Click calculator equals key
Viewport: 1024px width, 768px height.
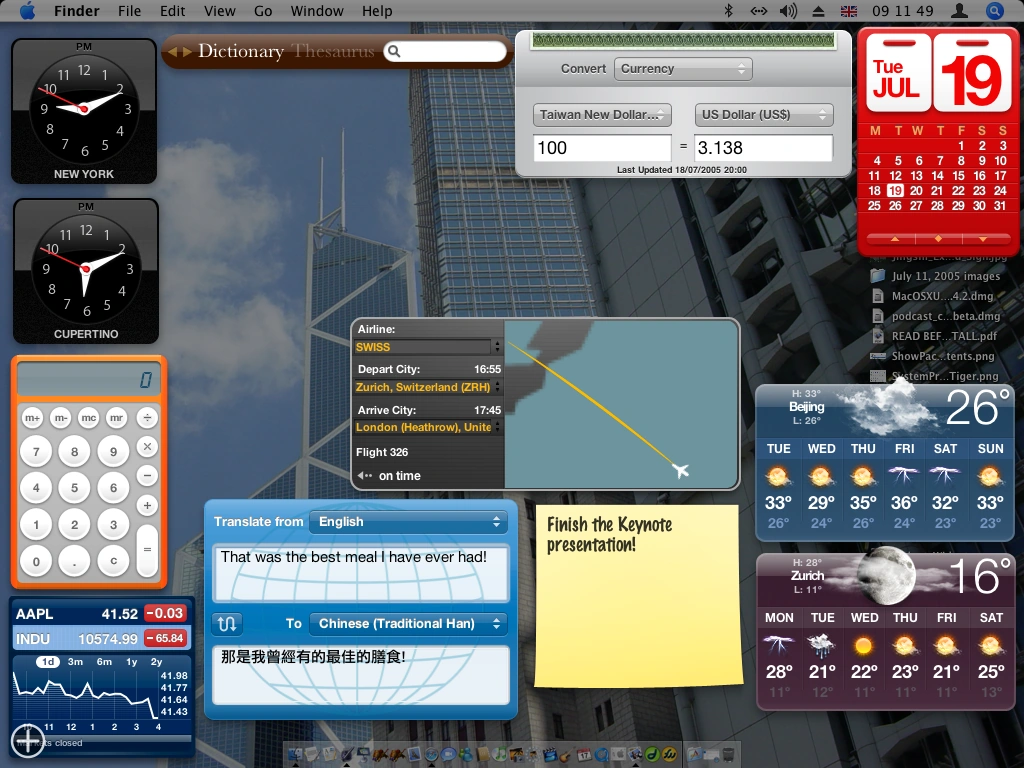pos(148,550)
